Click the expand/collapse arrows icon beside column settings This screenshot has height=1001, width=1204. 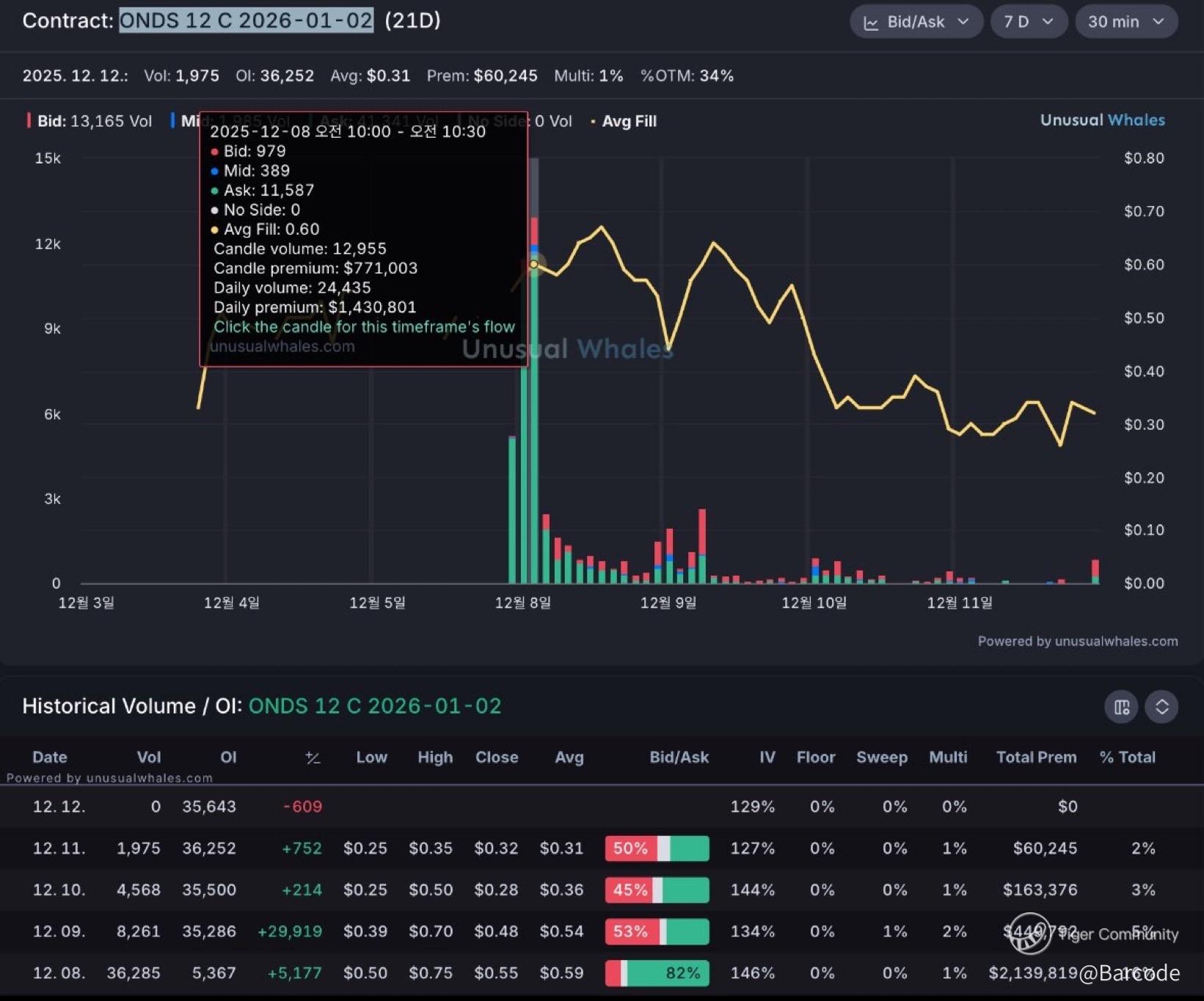[x=1161, y=707]
